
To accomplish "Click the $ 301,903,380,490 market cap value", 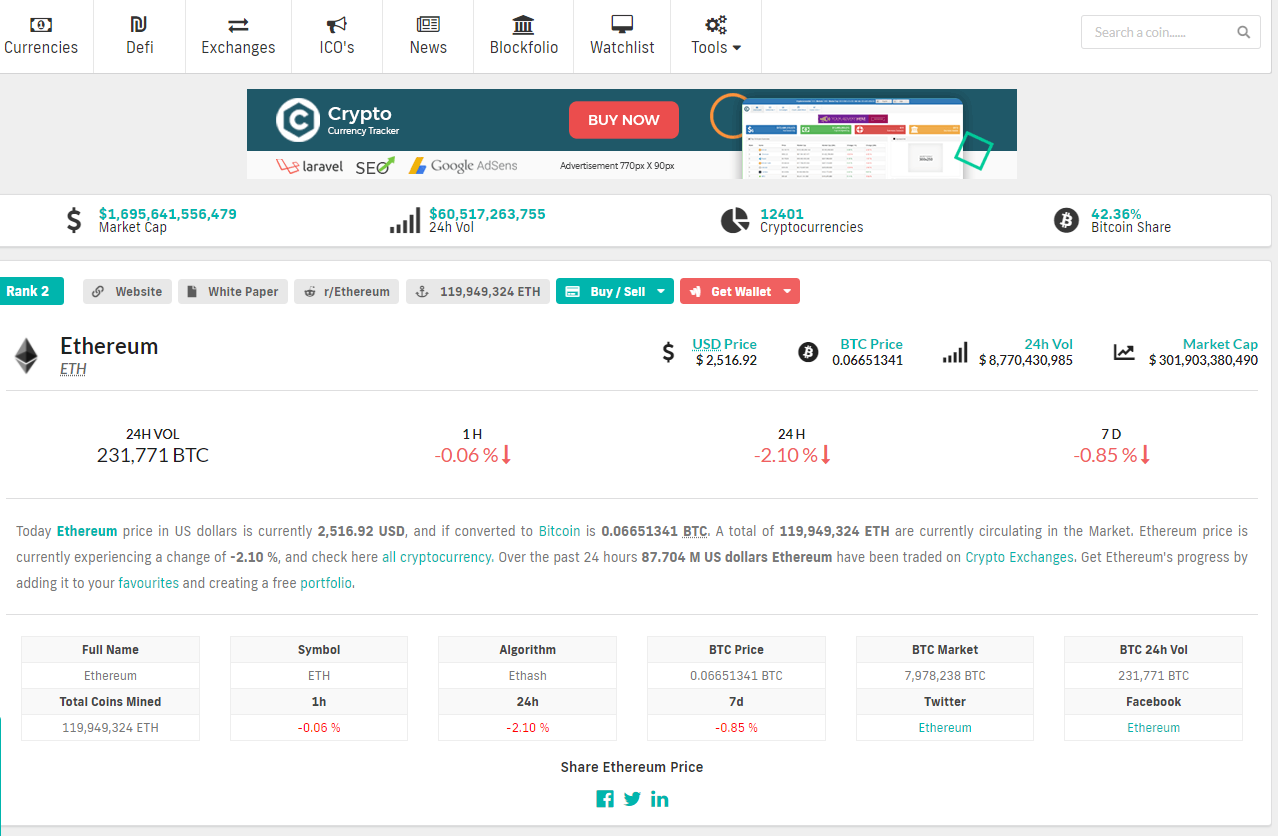I will pos(1203,360).
